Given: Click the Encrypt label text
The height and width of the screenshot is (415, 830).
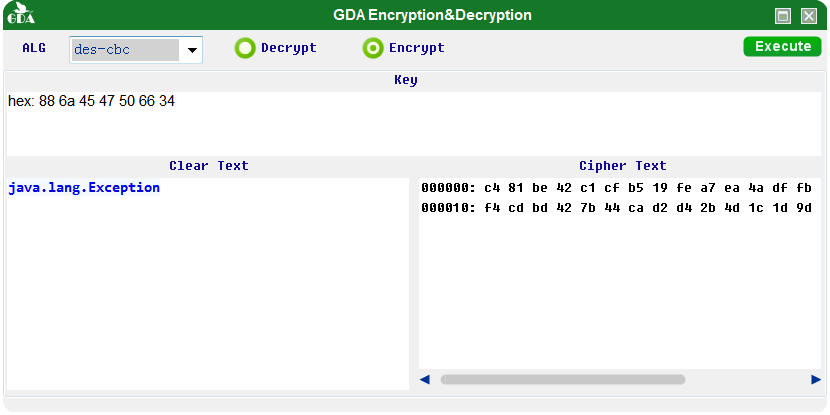Looking at the screenshot, I should (417, 48).
